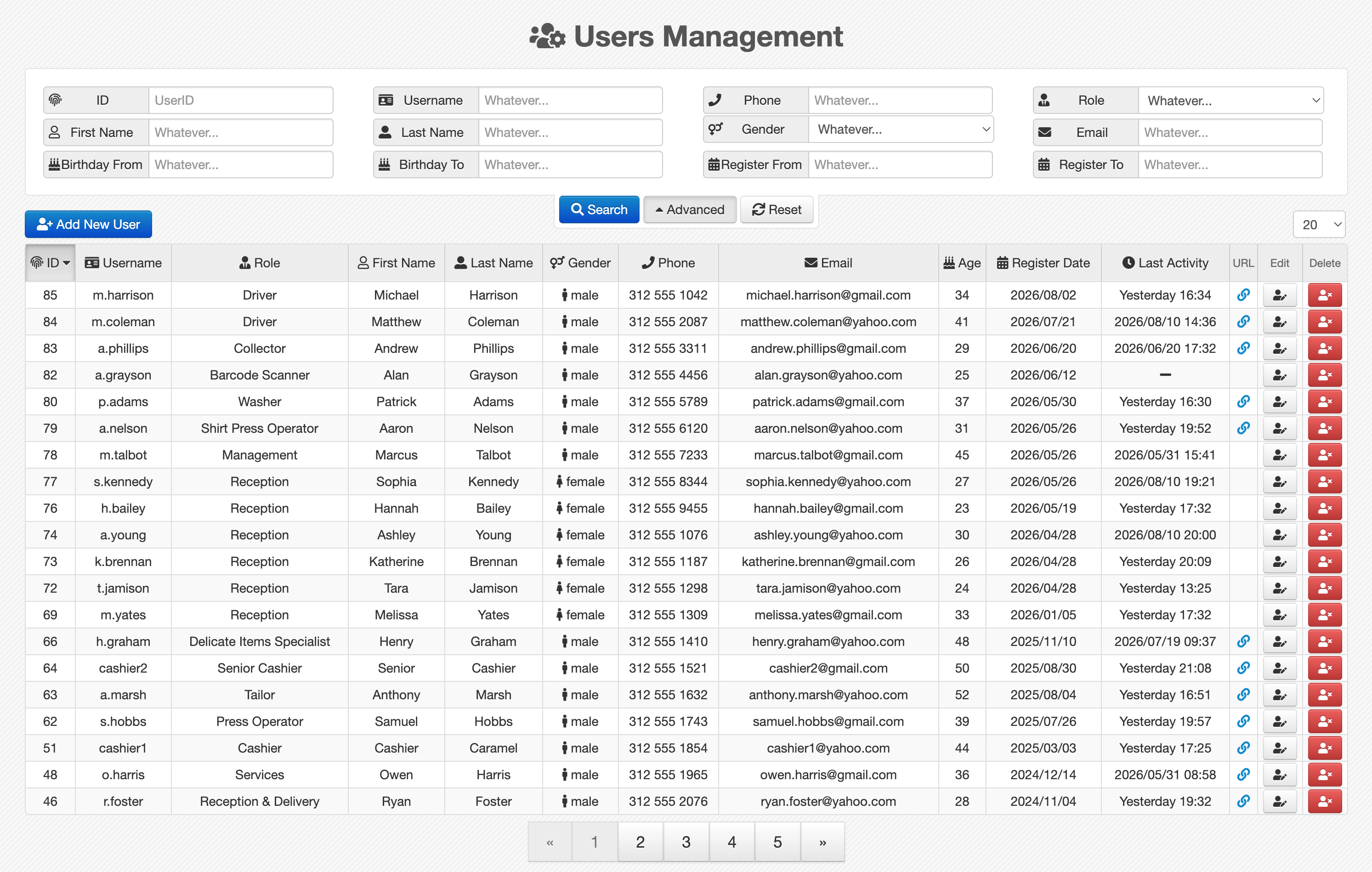The height and width of the screenshot is (872, 1372).
Task: Focus the Birthday From field
Action: [x=241, y=164]
